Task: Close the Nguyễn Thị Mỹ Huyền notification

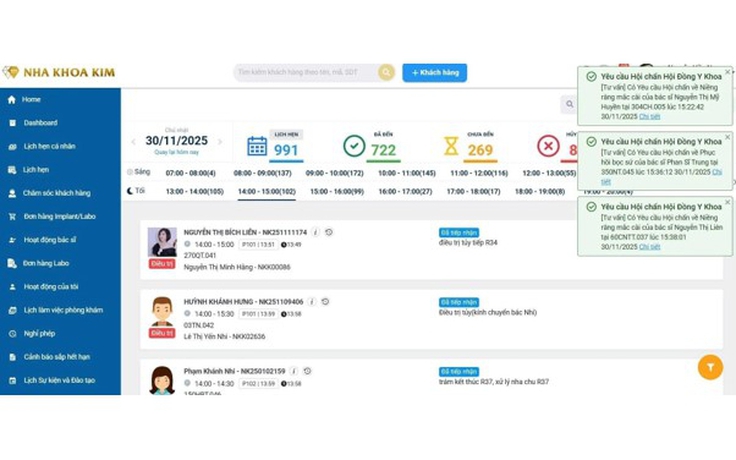Action: (728, 72)
